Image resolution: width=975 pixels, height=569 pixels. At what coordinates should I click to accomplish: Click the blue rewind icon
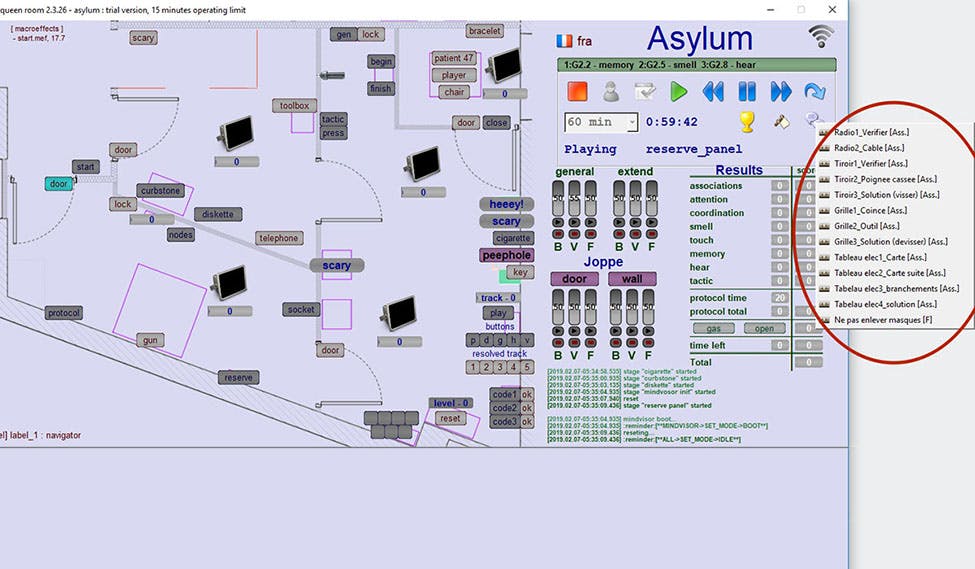coord(713,92)
